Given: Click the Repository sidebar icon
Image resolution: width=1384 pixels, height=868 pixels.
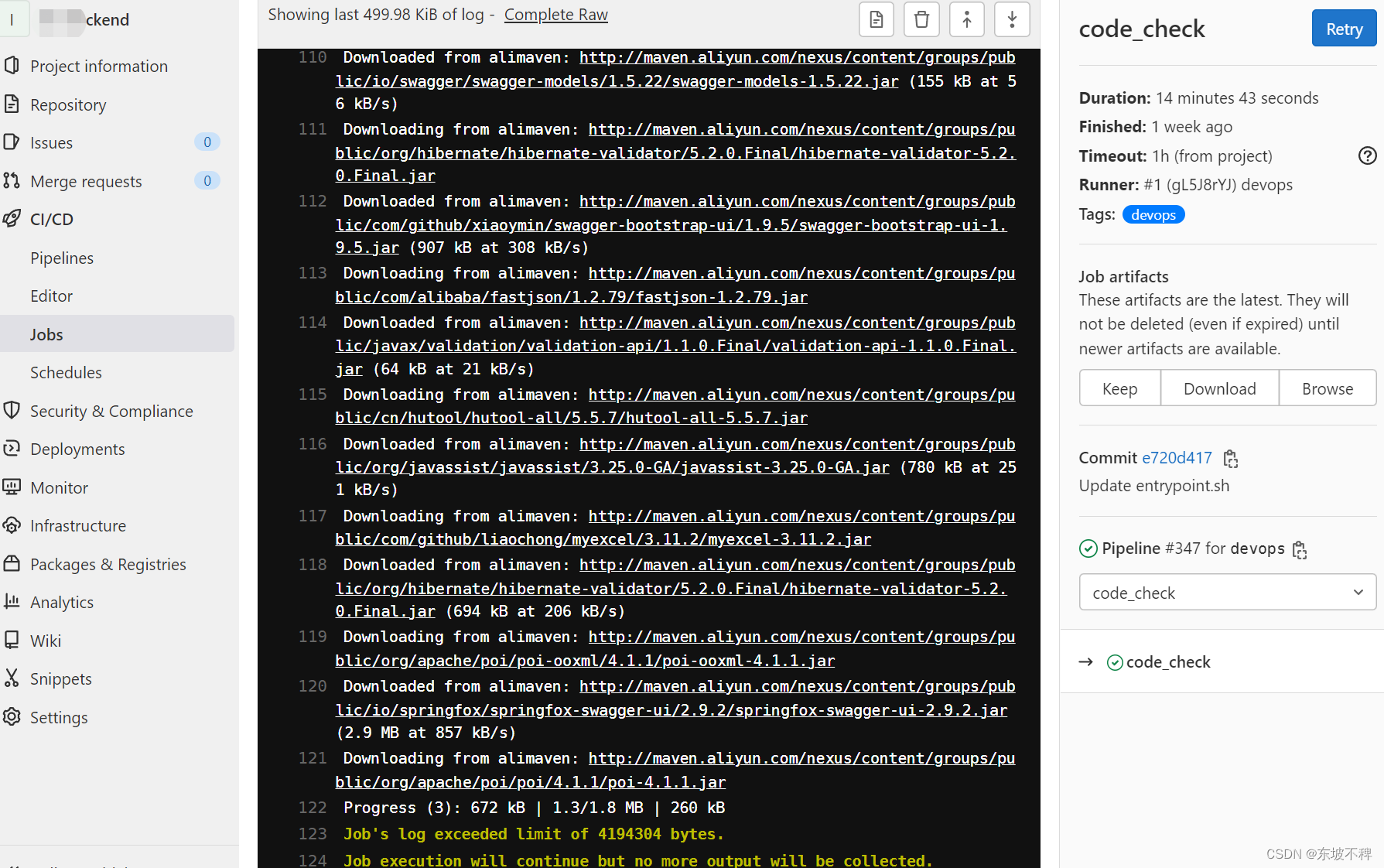Looking at the screenshot, I should [x=12, y=104].
